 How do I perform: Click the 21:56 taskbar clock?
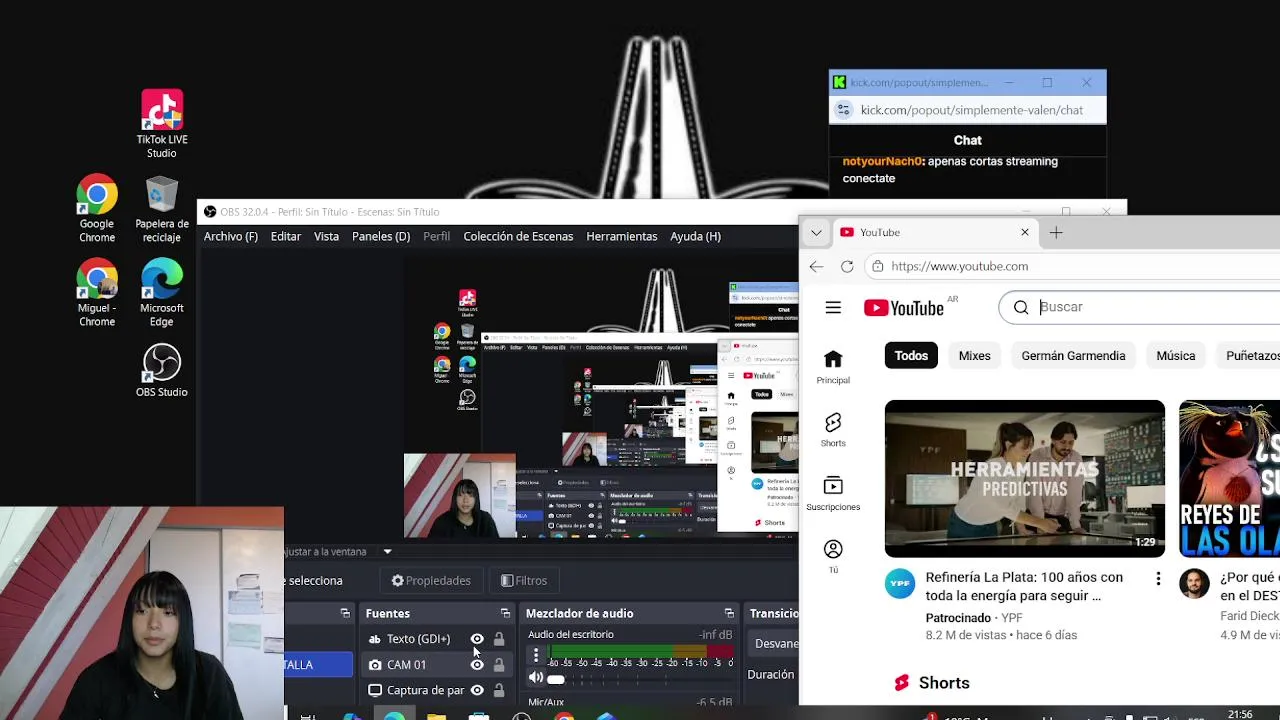tap(1240, 714)
